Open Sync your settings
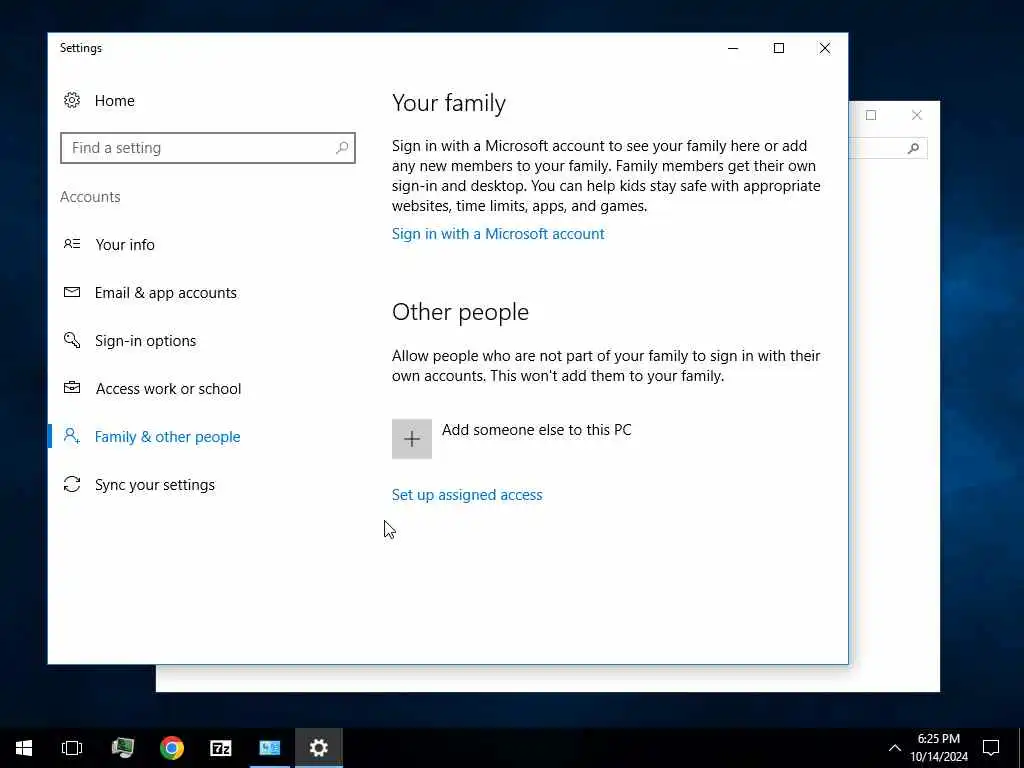The width and height of the screenshot is (1024, 768). point(155,485)
